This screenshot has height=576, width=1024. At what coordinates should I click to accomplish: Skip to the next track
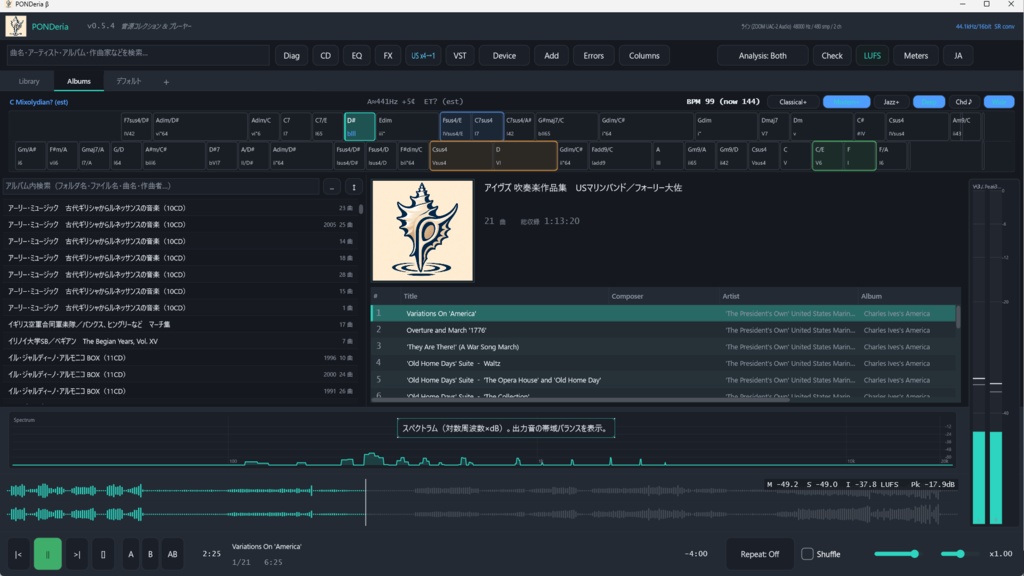(x=77, y=554)
